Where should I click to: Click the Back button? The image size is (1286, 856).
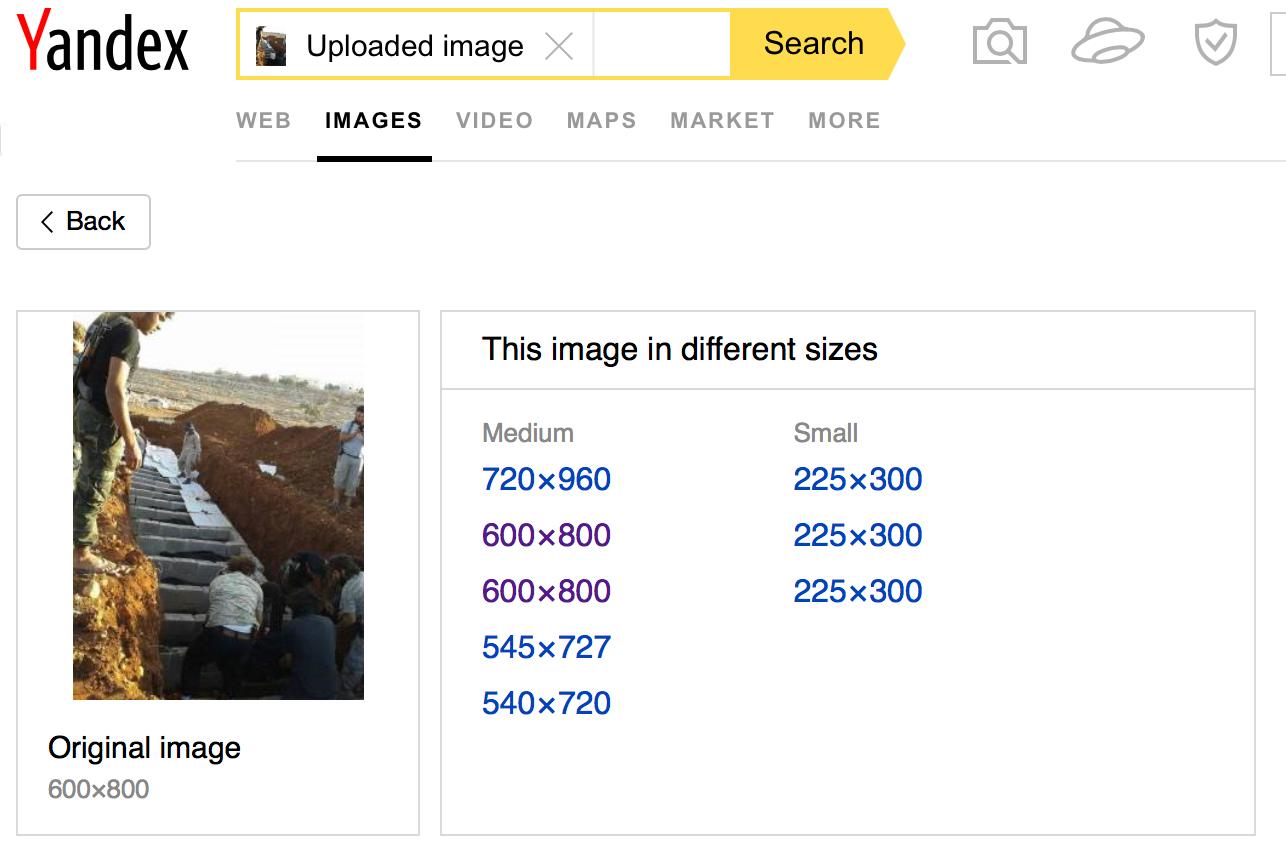pyautogui.click(x=83, y=222)
